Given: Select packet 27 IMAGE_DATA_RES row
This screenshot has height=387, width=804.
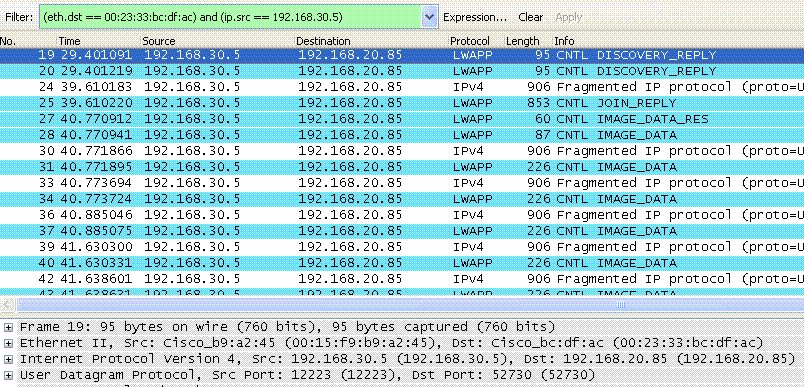Looking at the screenshot, I should 402,119.
